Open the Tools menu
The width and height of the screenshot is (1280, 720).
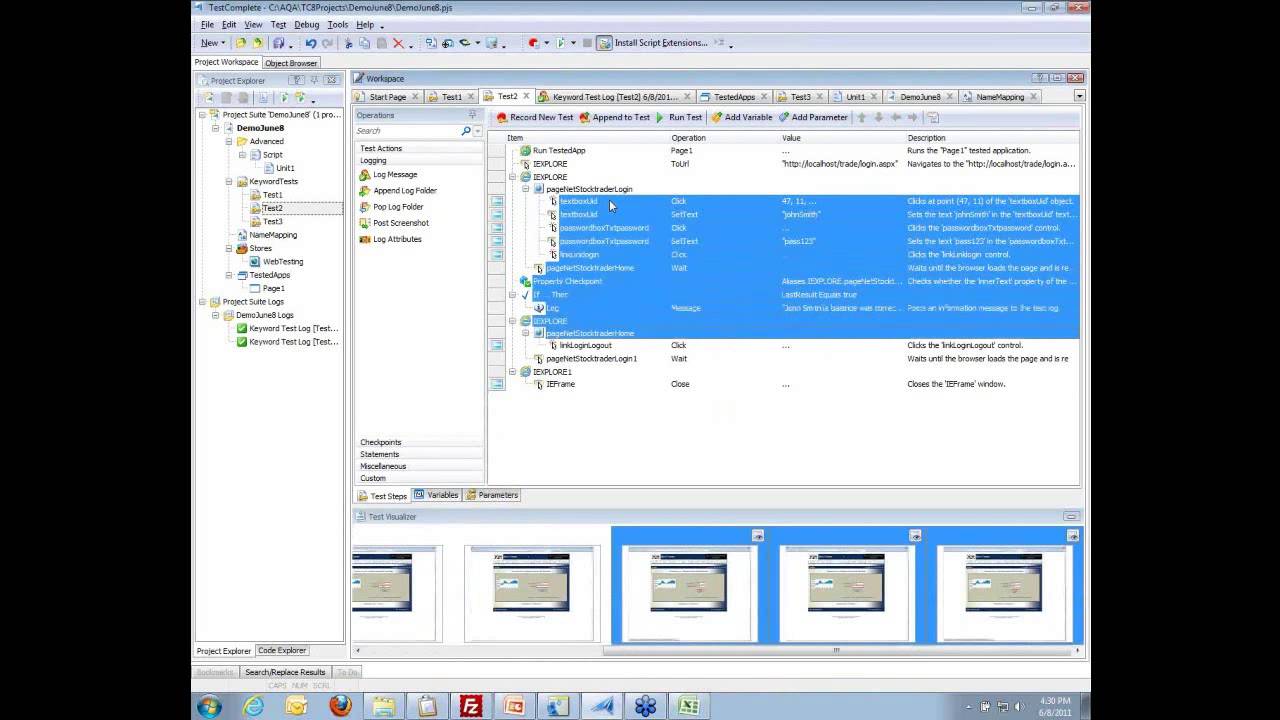[338, 25]
